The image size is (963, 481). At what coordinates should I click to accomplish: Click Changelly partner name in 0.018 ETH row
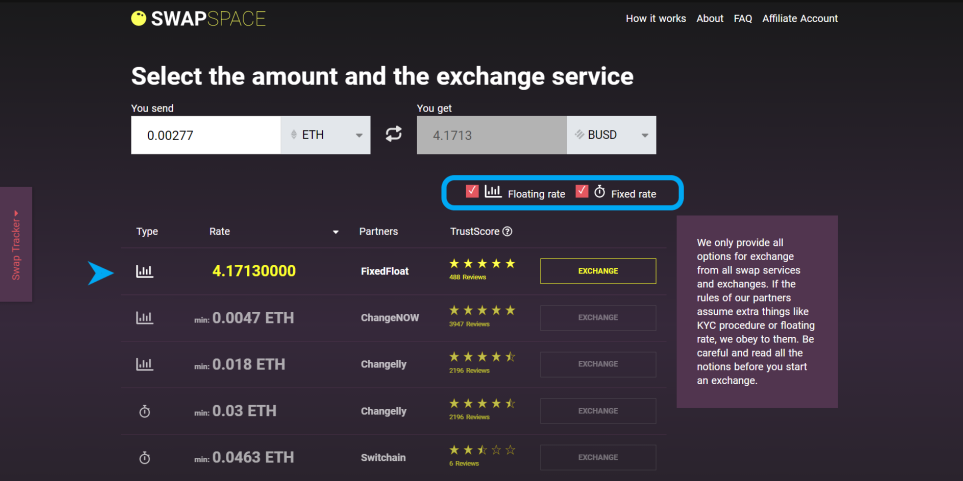[x=384, y=364]
